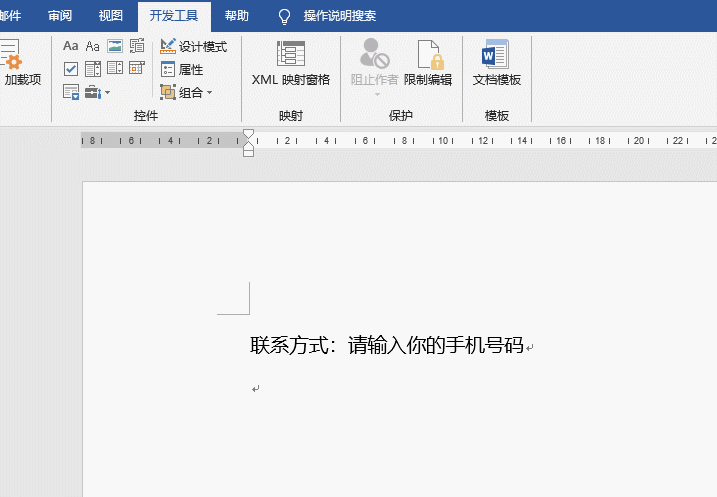The width and height of the screenshot is (717, 497).
Task: Switch to the 帮助 help tab
Action: 237,16
